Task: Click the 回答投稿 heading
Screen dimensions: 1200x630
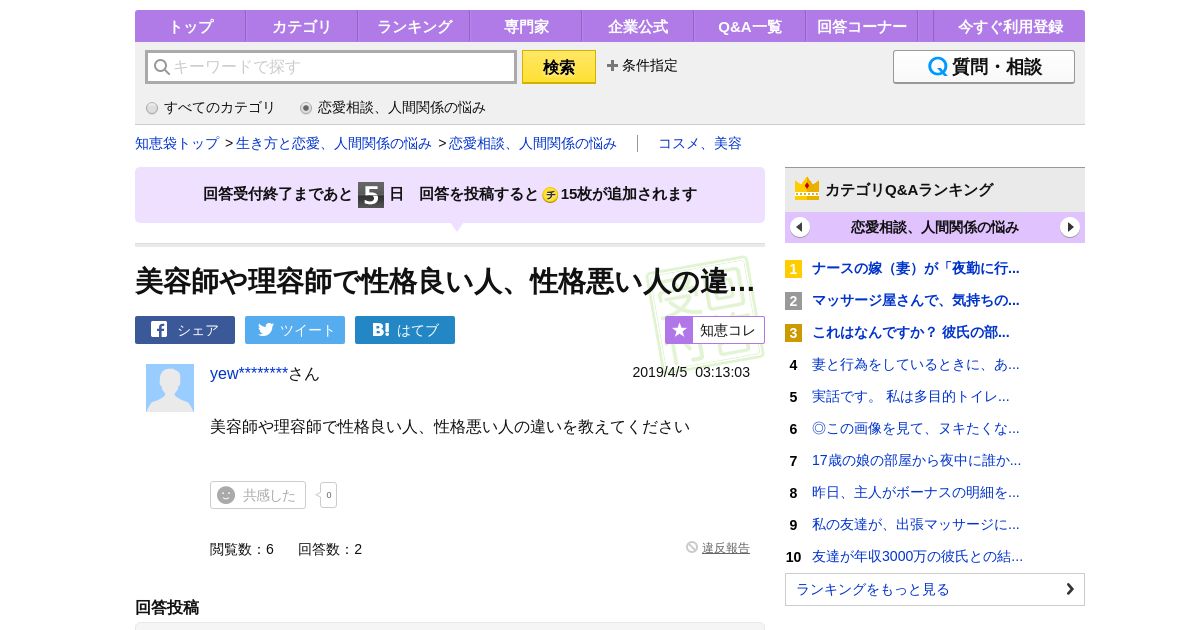Action: 167,607
